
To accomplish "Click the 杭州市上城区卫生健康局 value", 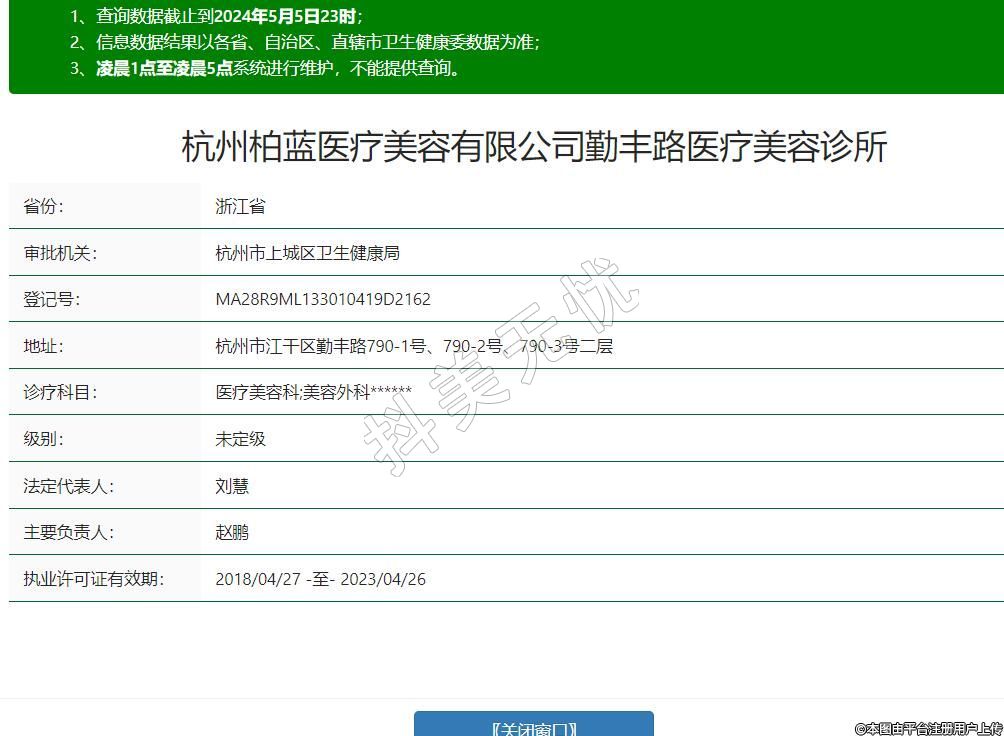I will tap(307, 253).
